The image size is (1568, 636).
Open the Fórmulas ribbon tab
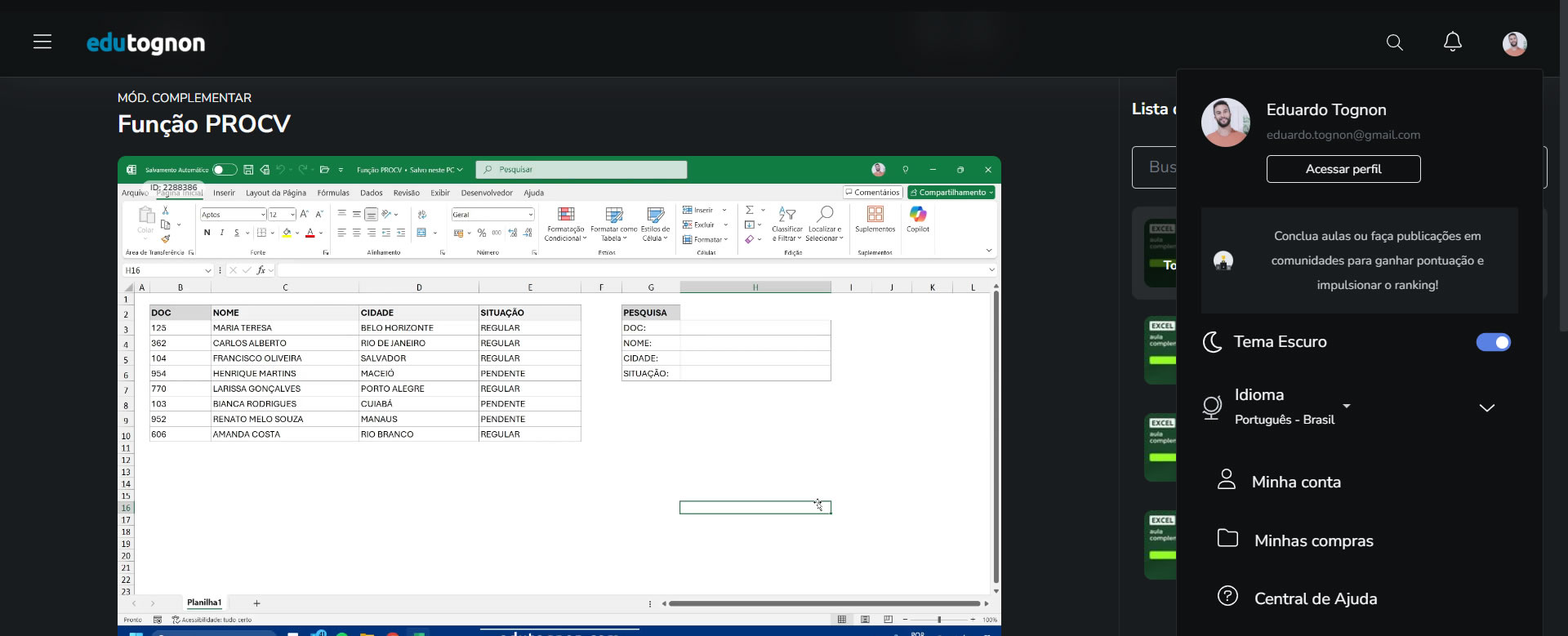pos(333,193)
